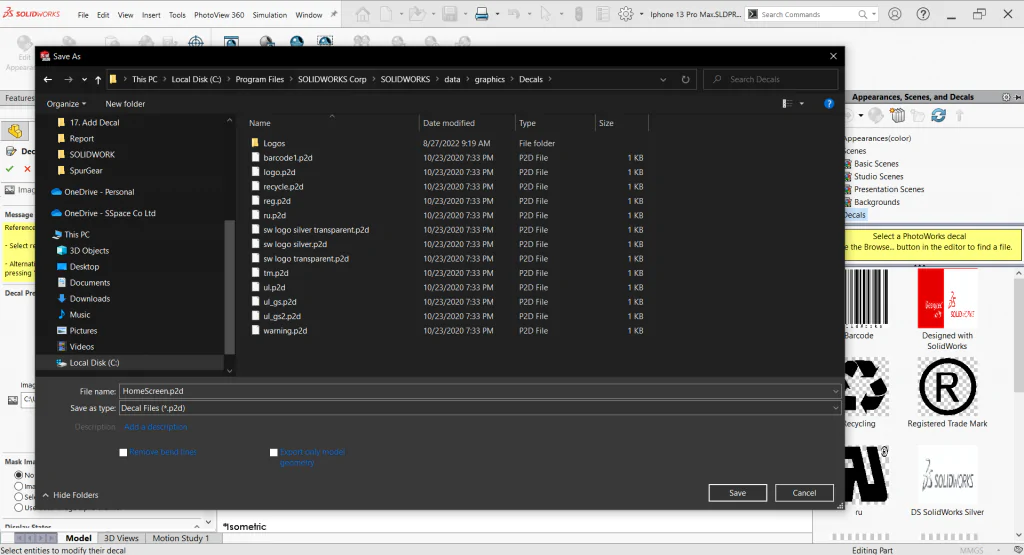Select sw logo silver transparent.p2d file
The width and height of the screenshot is (1024, 555).
(x=316, y=230)
